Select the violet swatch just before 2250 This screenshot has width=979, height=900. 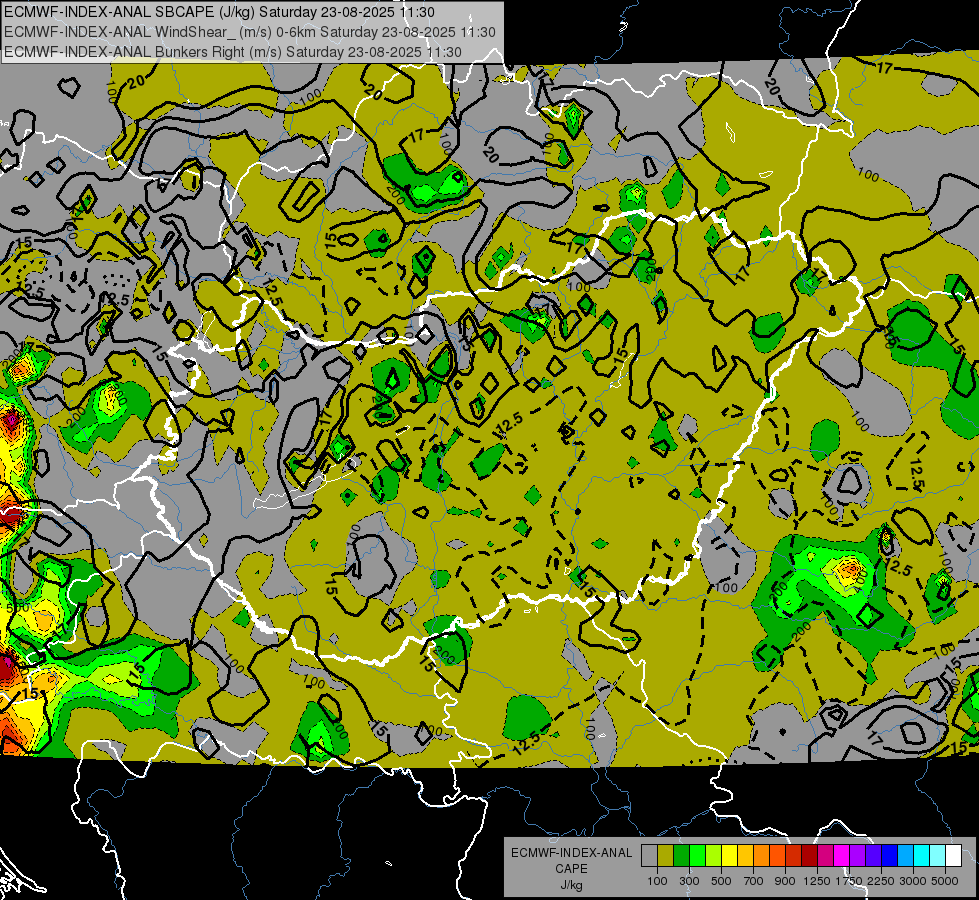click(x=873, y=856)
